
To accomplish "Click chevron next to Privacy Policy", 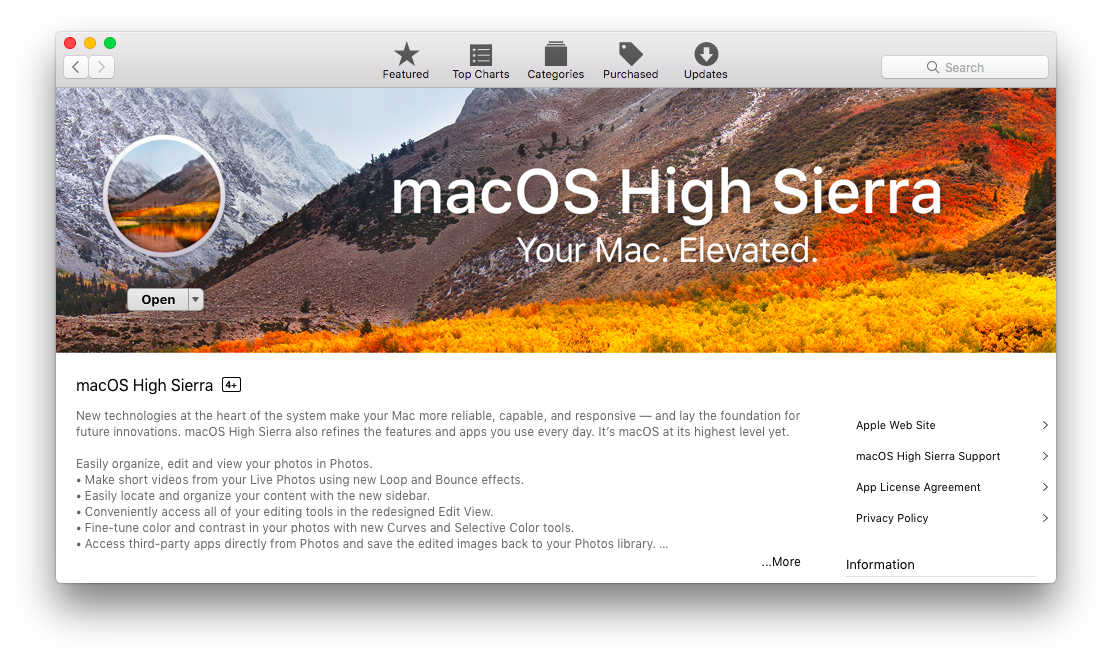I will pyautogui.click(x=1045, y=518).
